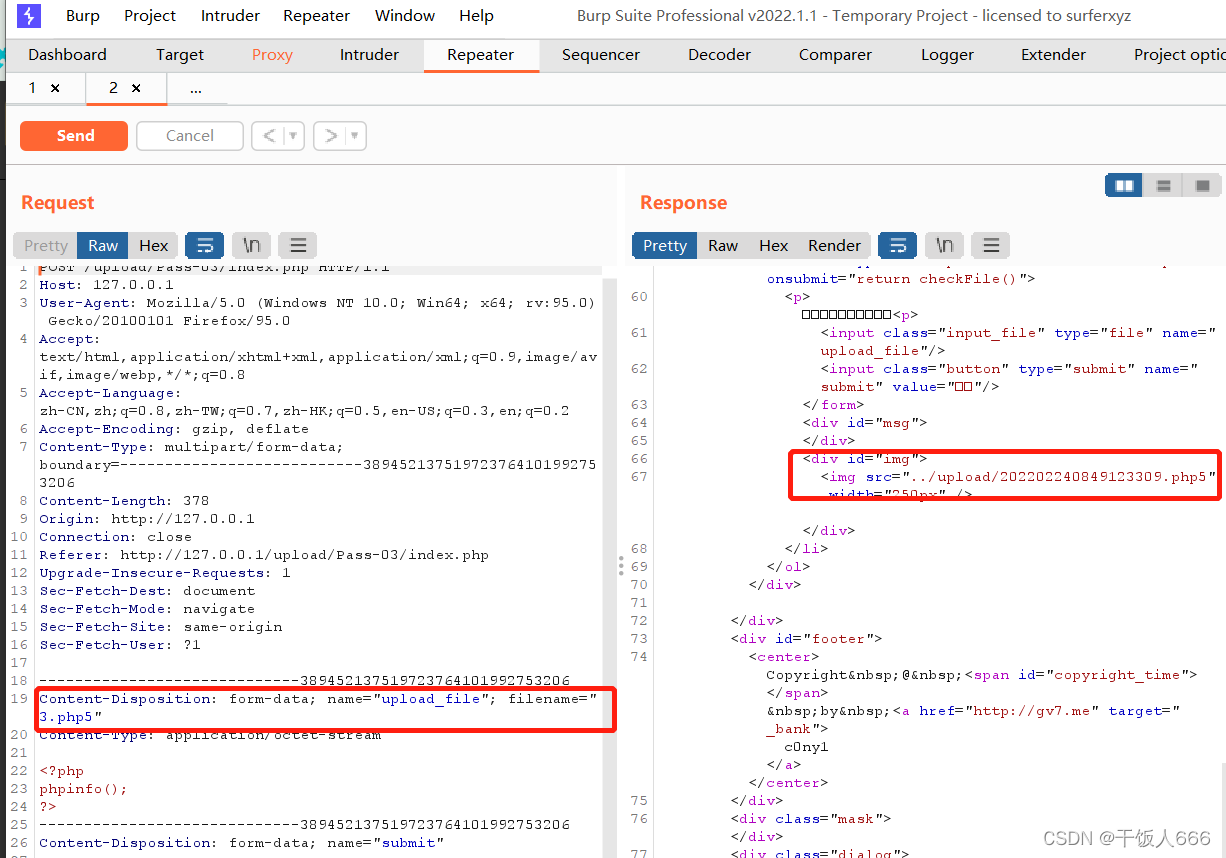Screen dimensions: 1226x858
Task: Close Repeater request tab 2
Action: pyautogui.click(x=136, y=89)
